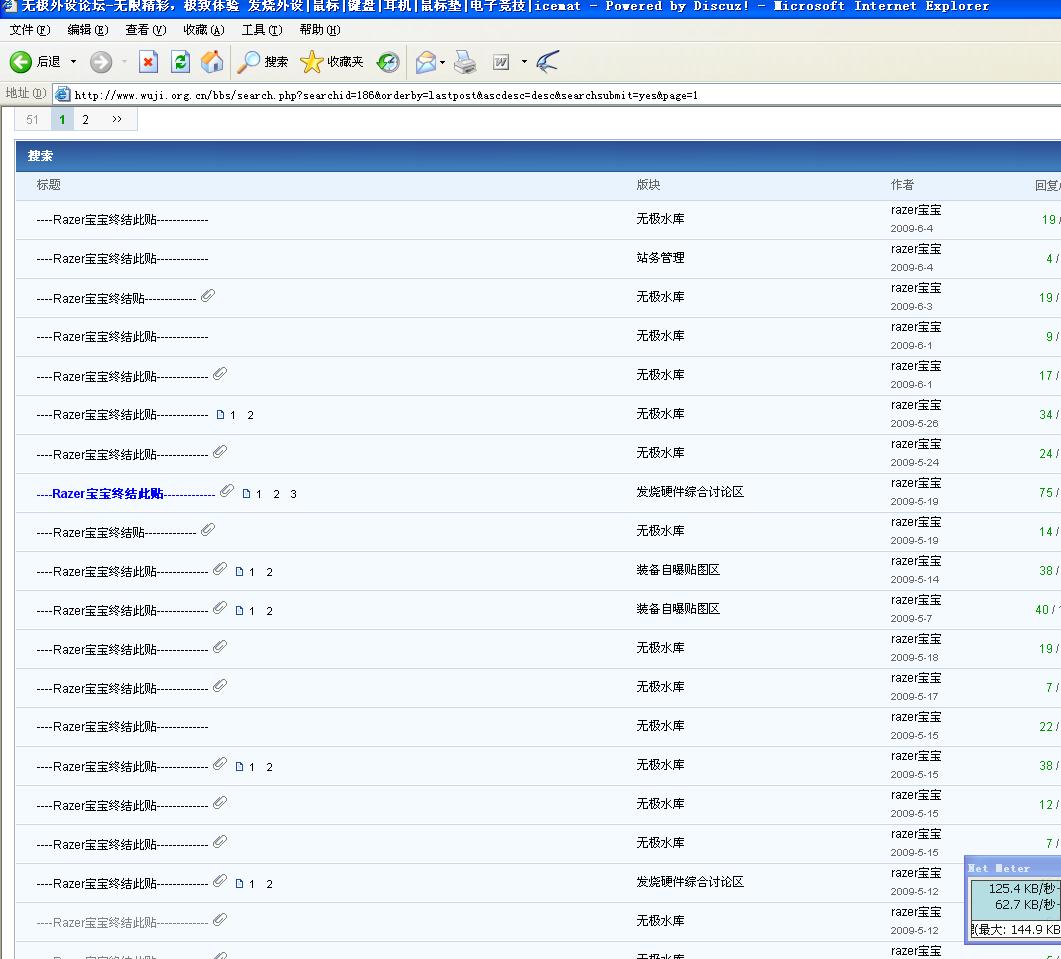
Task: Open browsing History clock icon
Action: [x=387, y=62]
